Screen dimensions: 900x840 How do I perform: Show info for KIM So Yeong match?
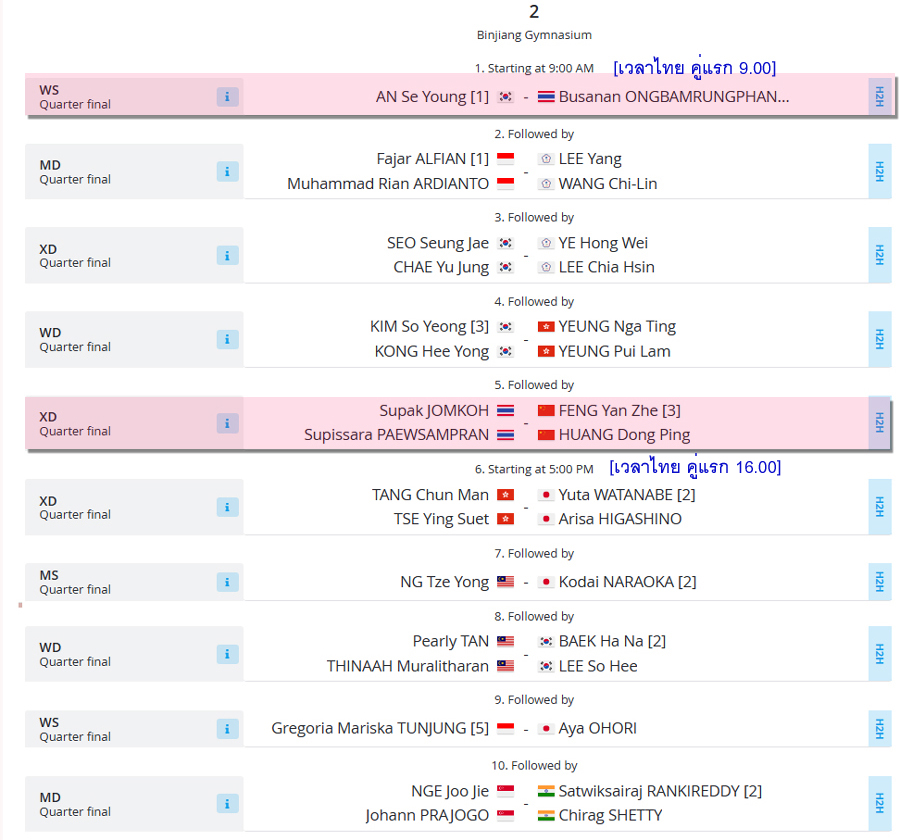(x=227, y=339)
